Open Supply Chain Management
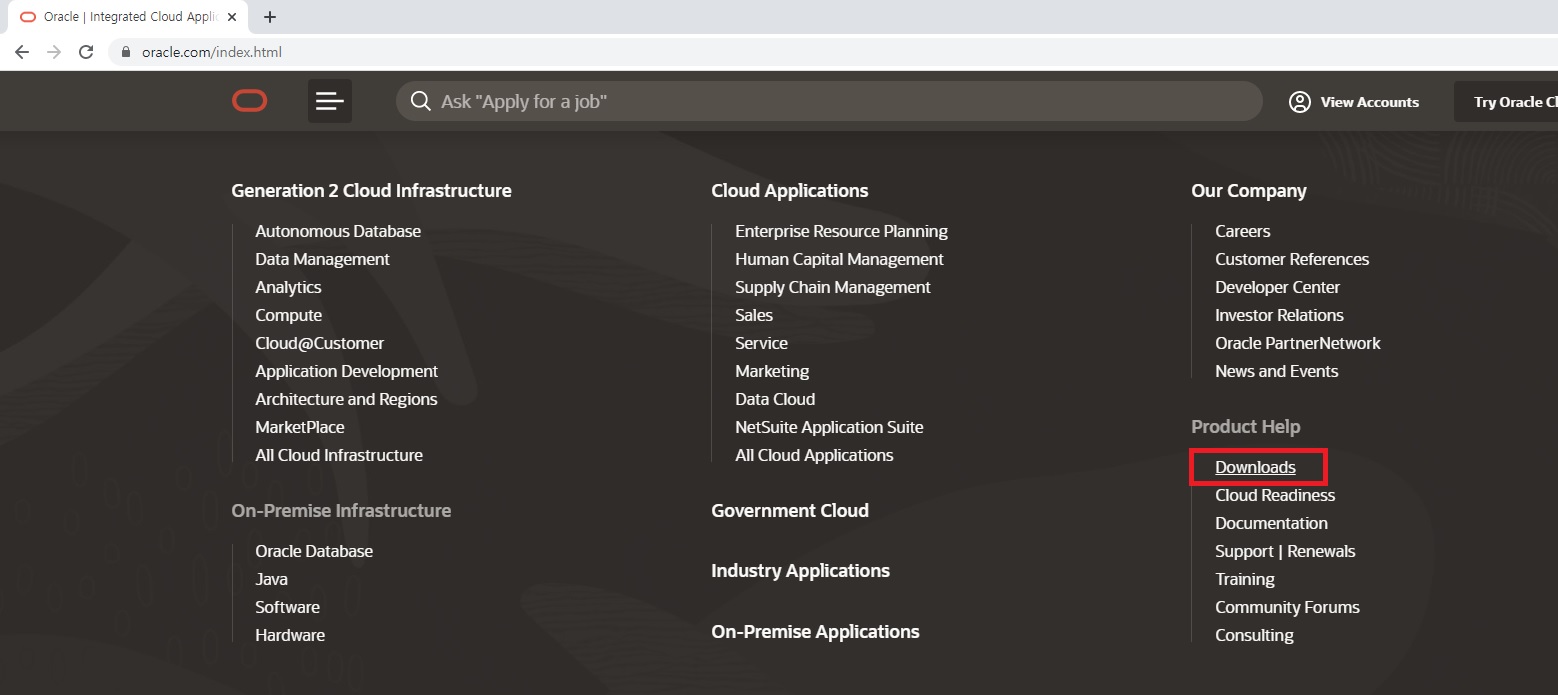Image resolution: width=1558 pixels, height=695 pixels. [833, 287]
